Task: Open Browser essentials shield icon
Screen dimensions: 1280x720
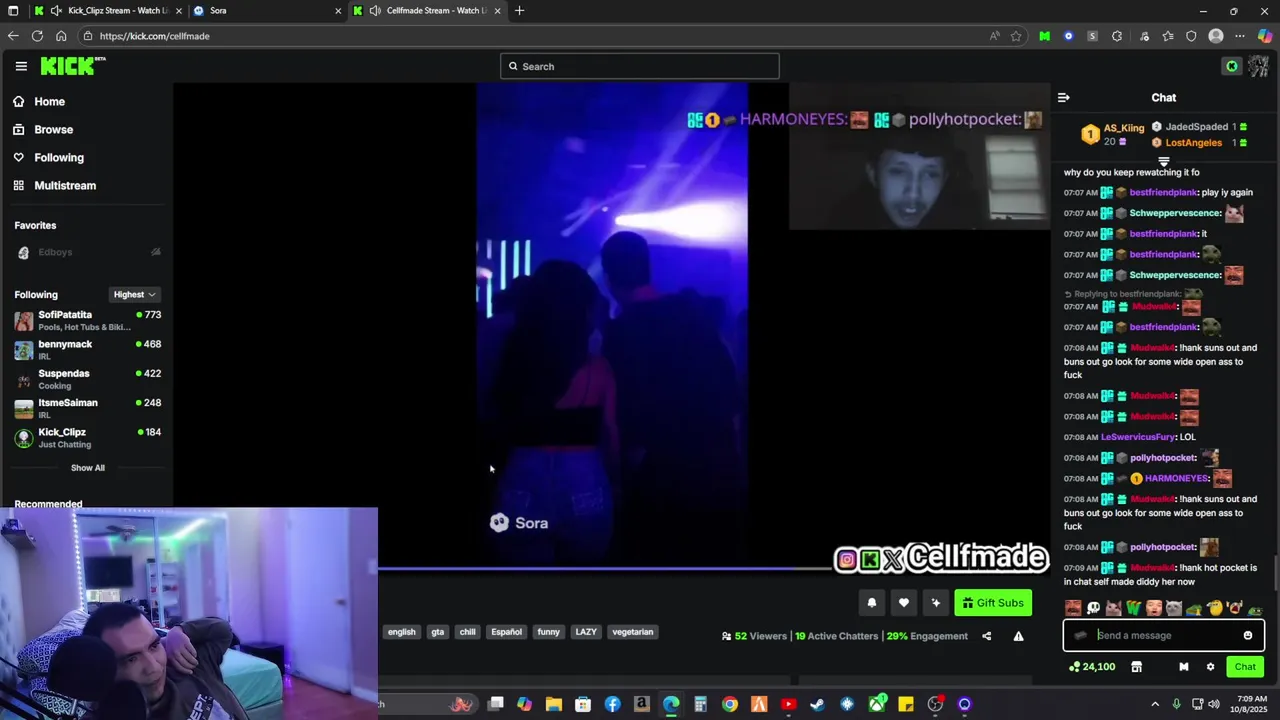Action: click(x=1191, y=36)
